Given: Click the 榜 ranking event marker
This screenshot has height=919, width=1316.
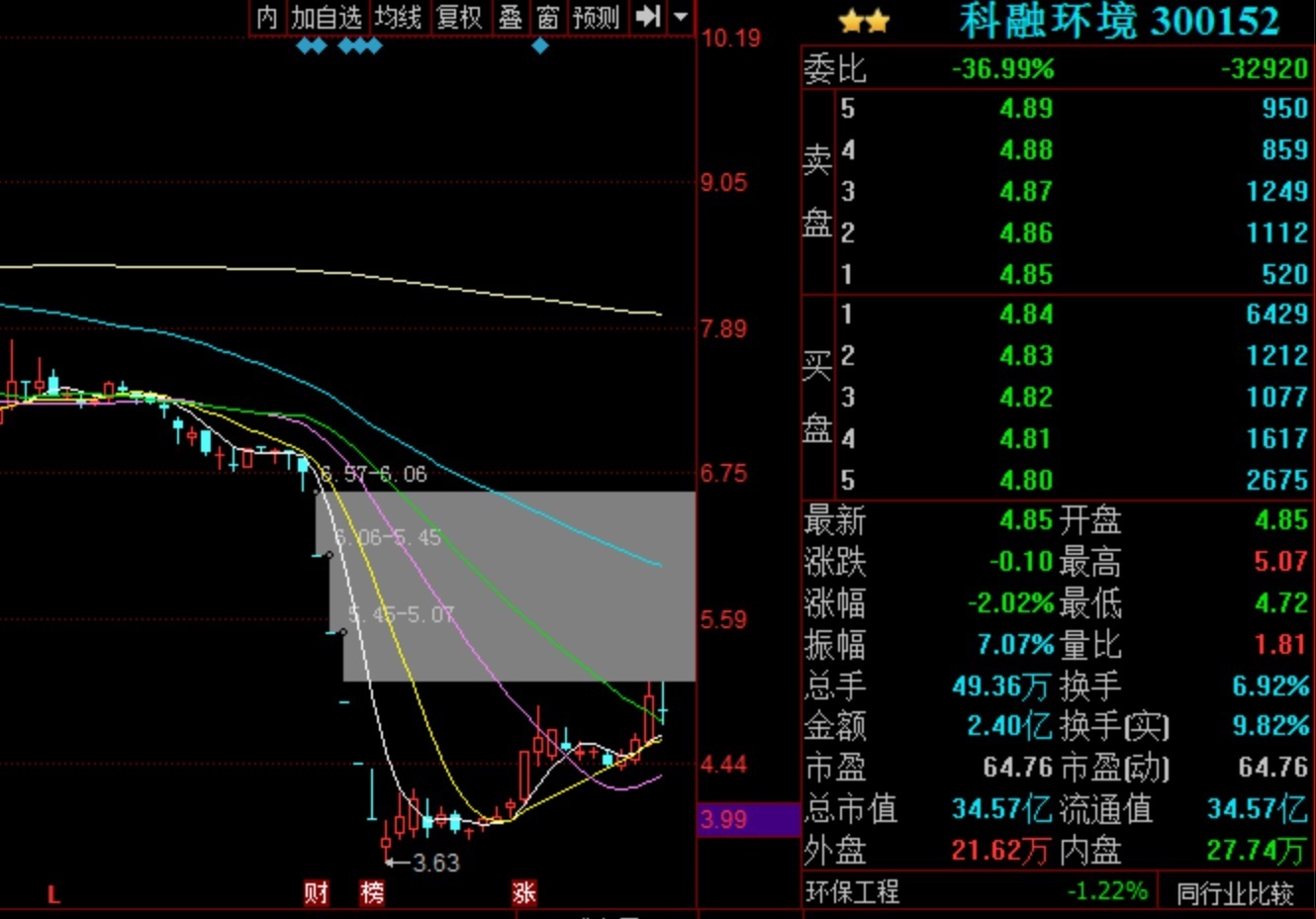Looking at the screenshot, I should point(372,893).
